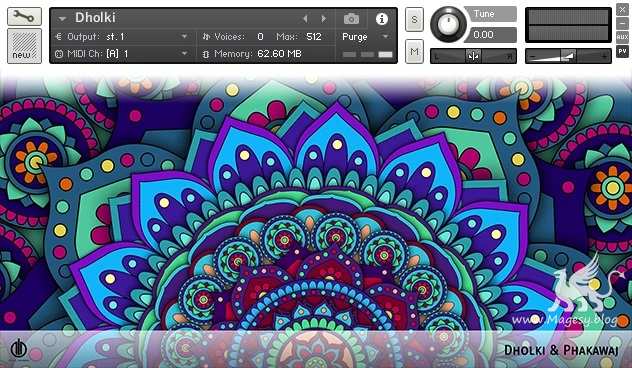Toggle the AUX sends button
632x368 pixels.
click(622, 37)
